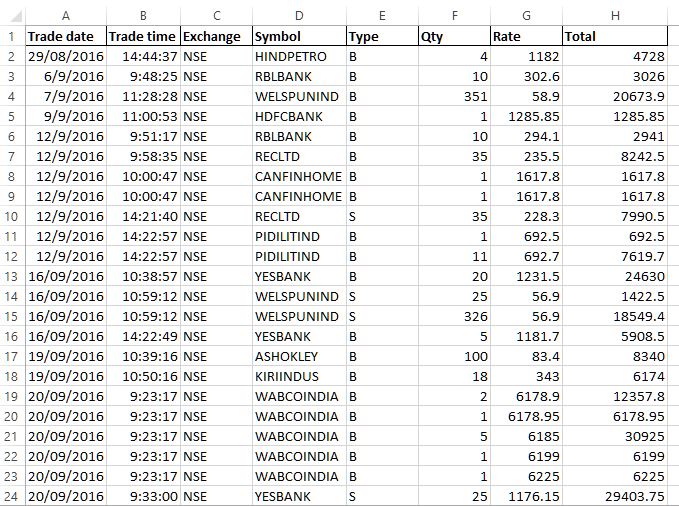Select rate cell 1182
The width and height of the screenshot is (679, 506).
point(527,56)
